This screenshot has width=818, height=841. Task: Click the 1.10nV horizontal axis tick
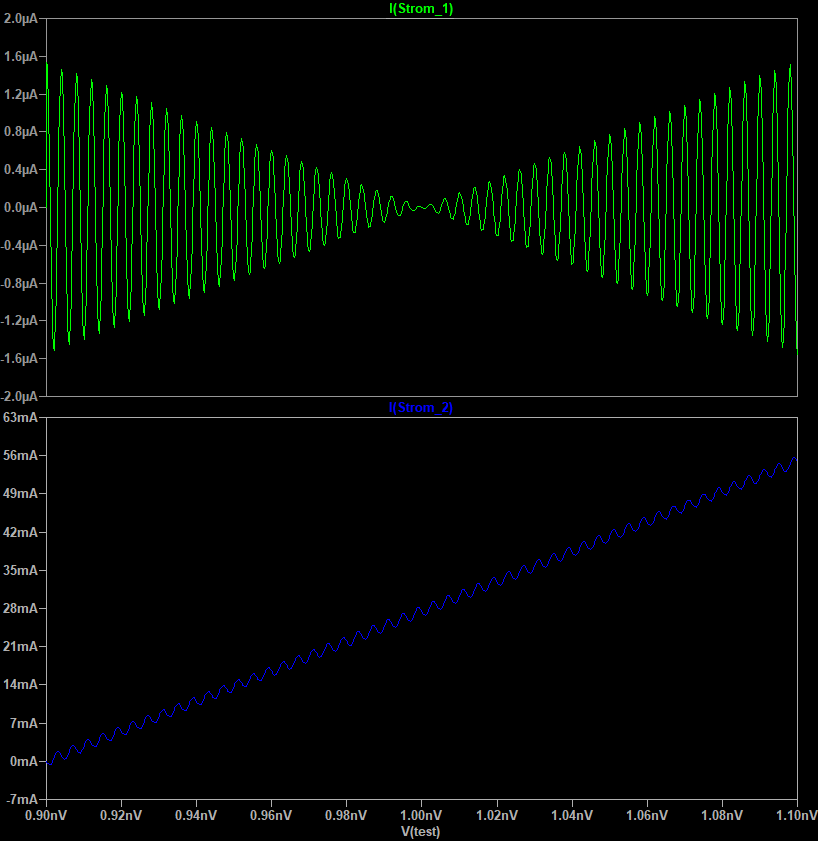click(796, 815)
